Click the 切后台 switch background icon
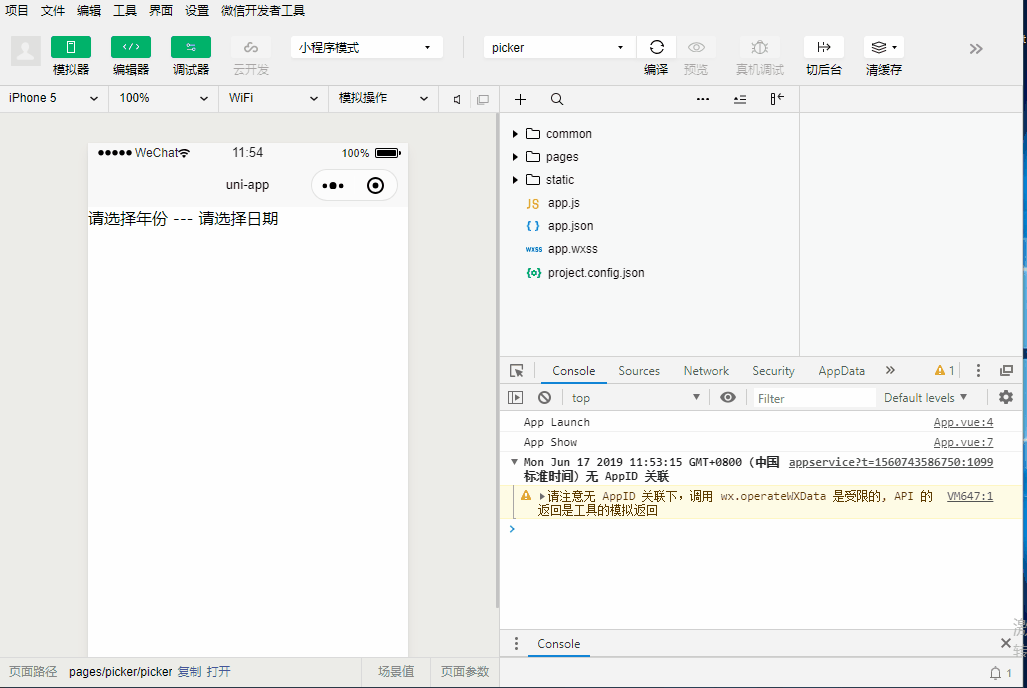This screenshot has height=688, width=1027. pyautogui.click(x=824, y=47)
